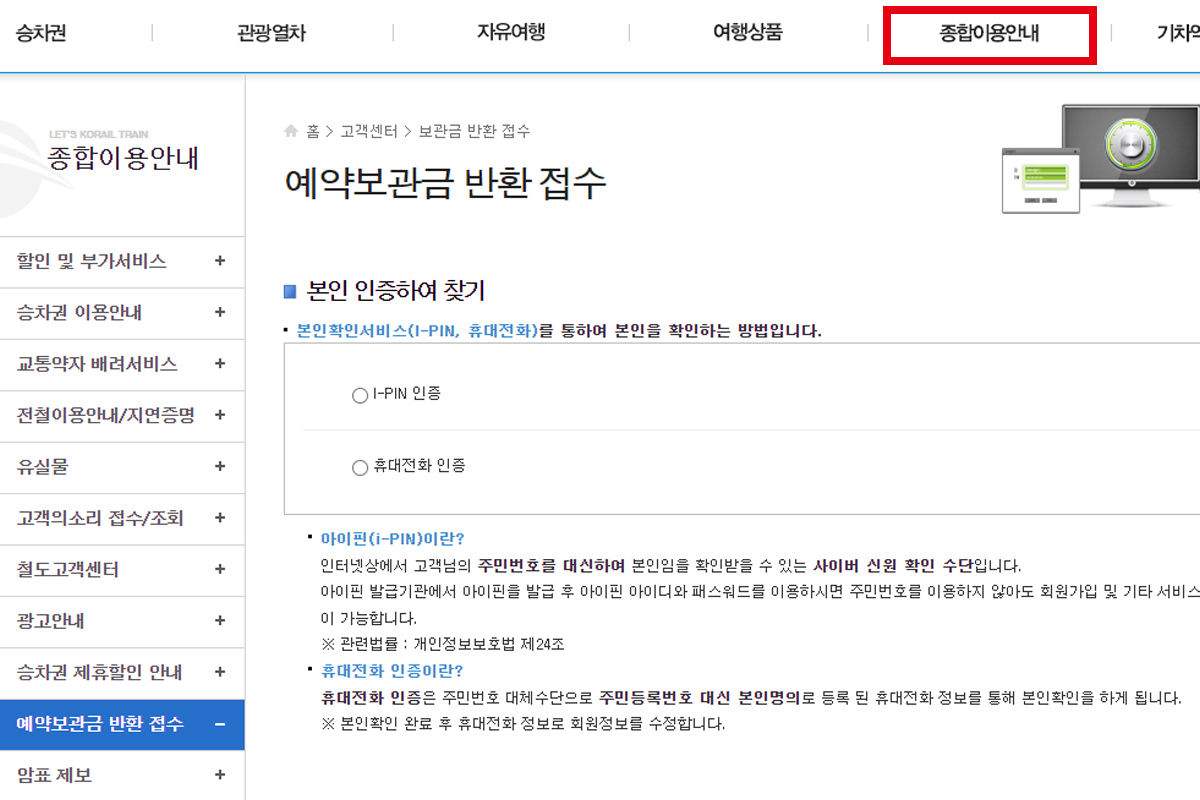Expand the 할인 및 부가서비스 plus icon

pyautogui.click(x=220, y=262)
